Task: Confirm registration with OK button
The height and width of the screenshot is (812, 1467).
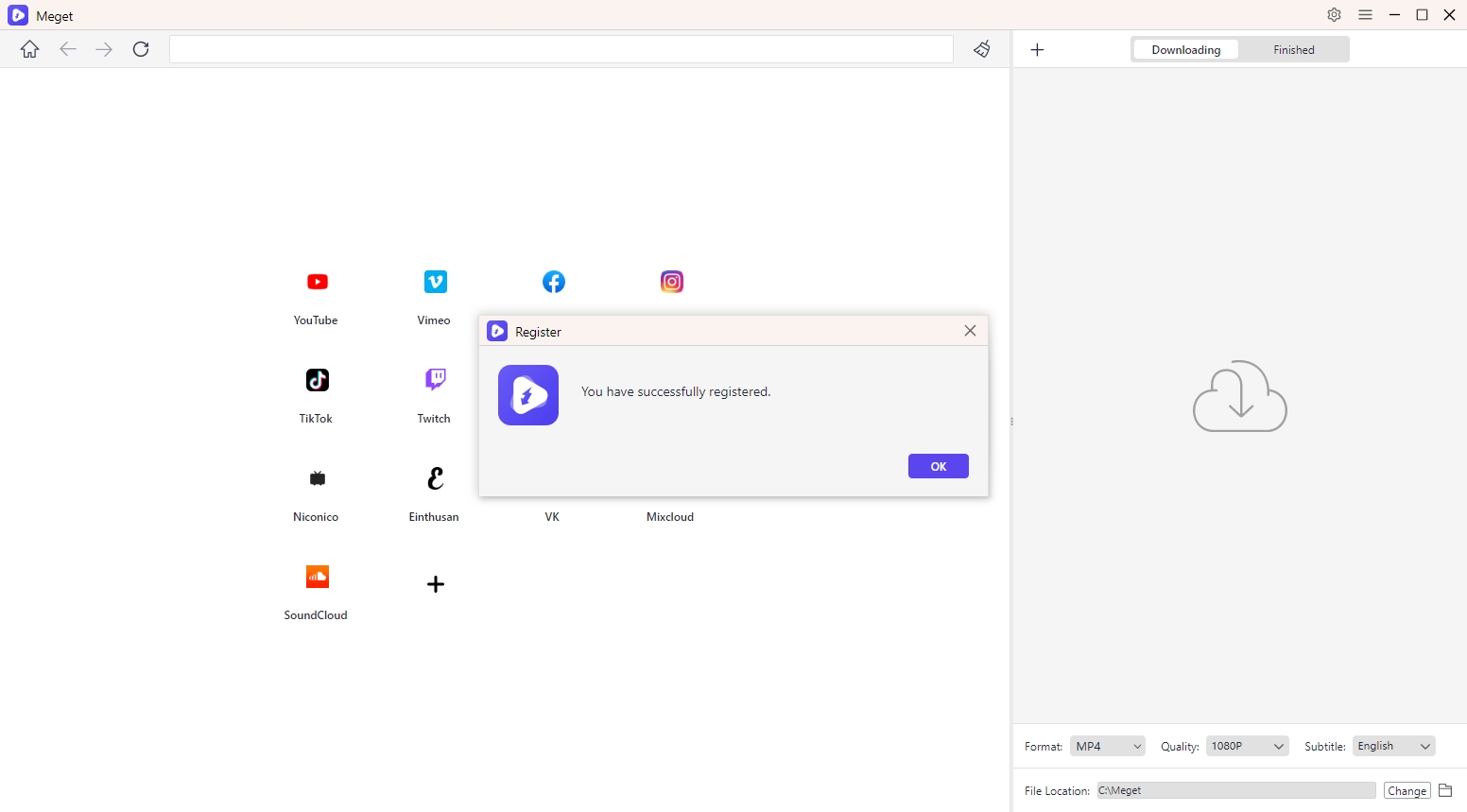Action: tap(939, 466)
